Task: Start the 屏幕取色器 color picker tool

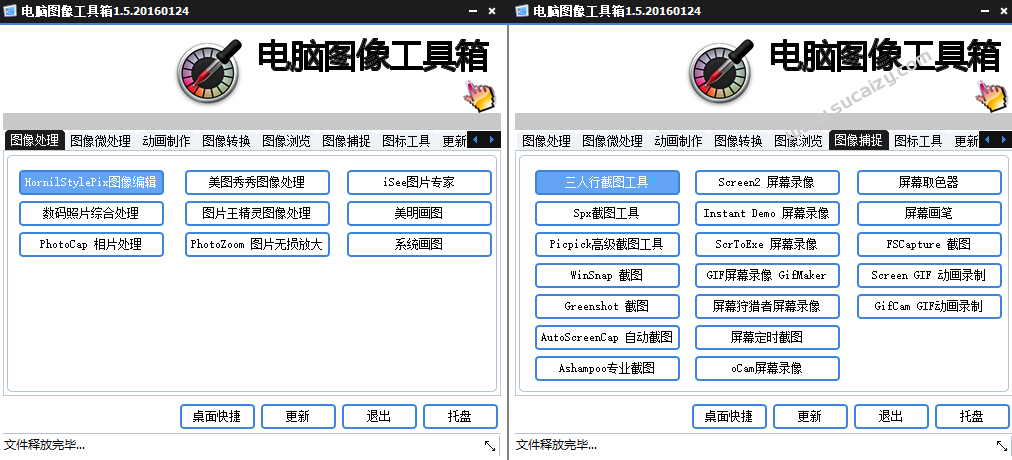Action: [929, 182]
